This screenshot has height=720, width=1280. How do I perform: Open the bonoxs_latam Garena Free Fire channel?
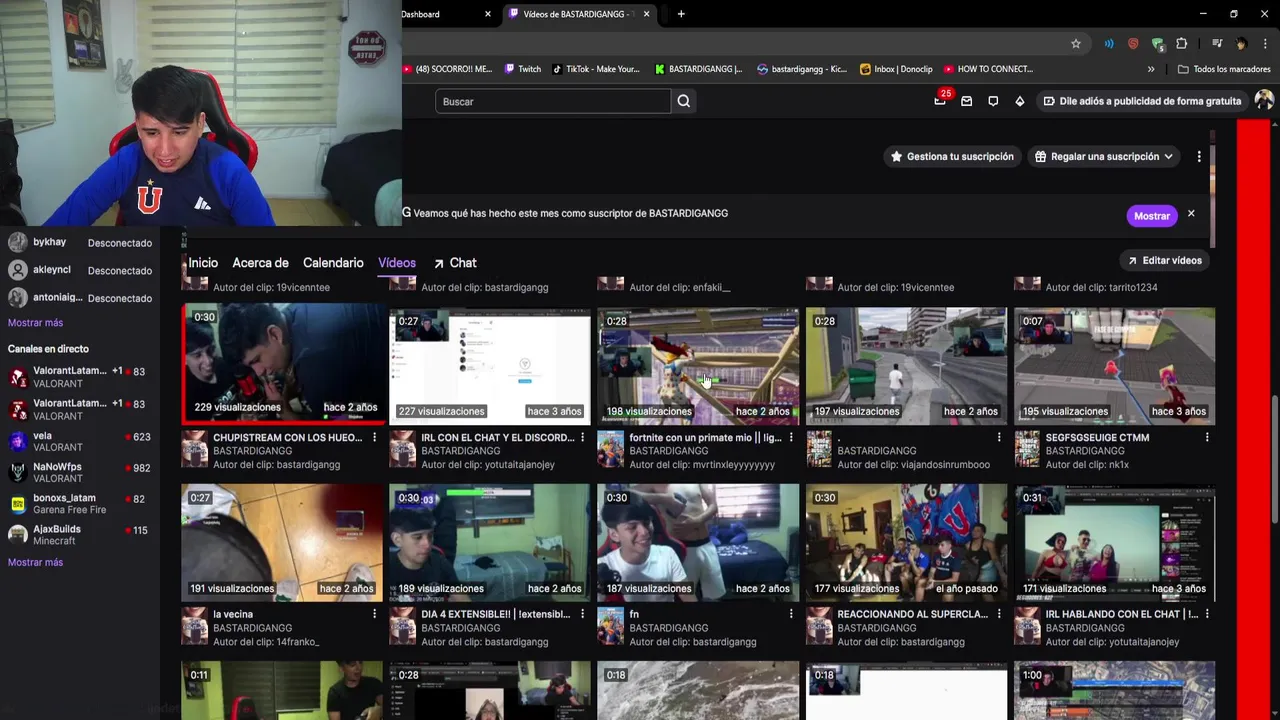80,504
